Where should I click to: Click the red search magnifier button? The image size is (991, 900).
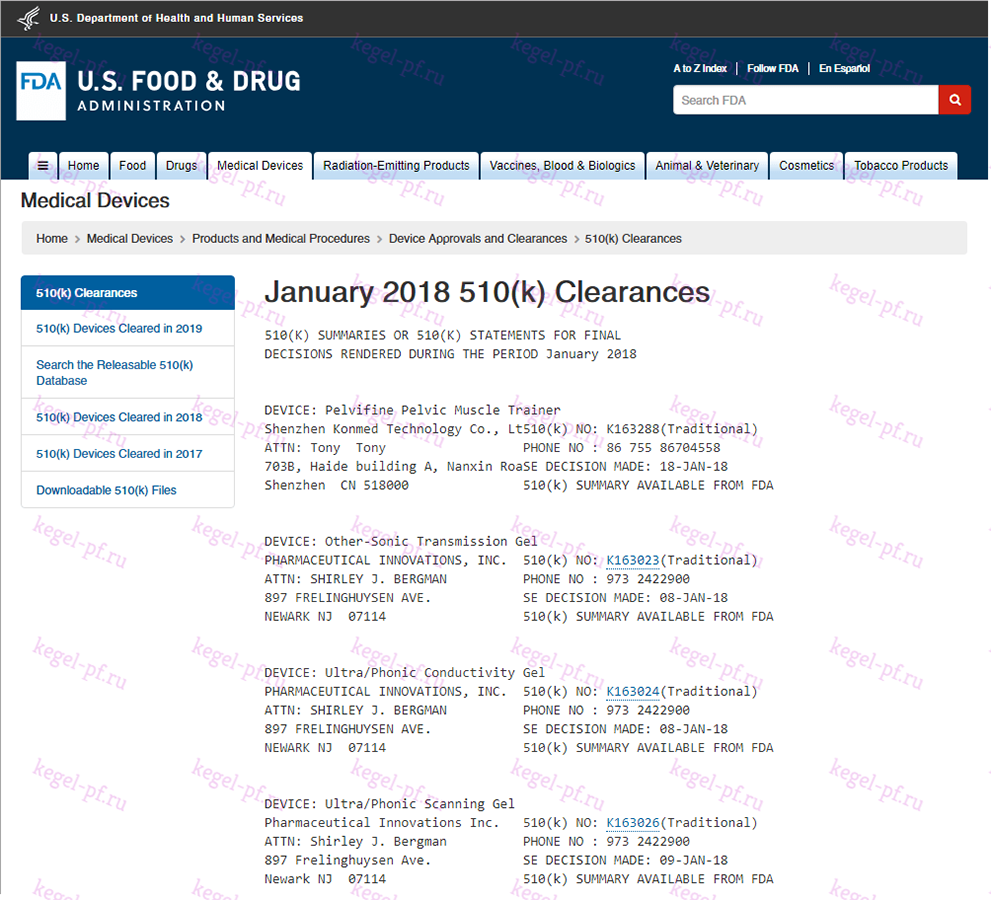coord(954,100)
